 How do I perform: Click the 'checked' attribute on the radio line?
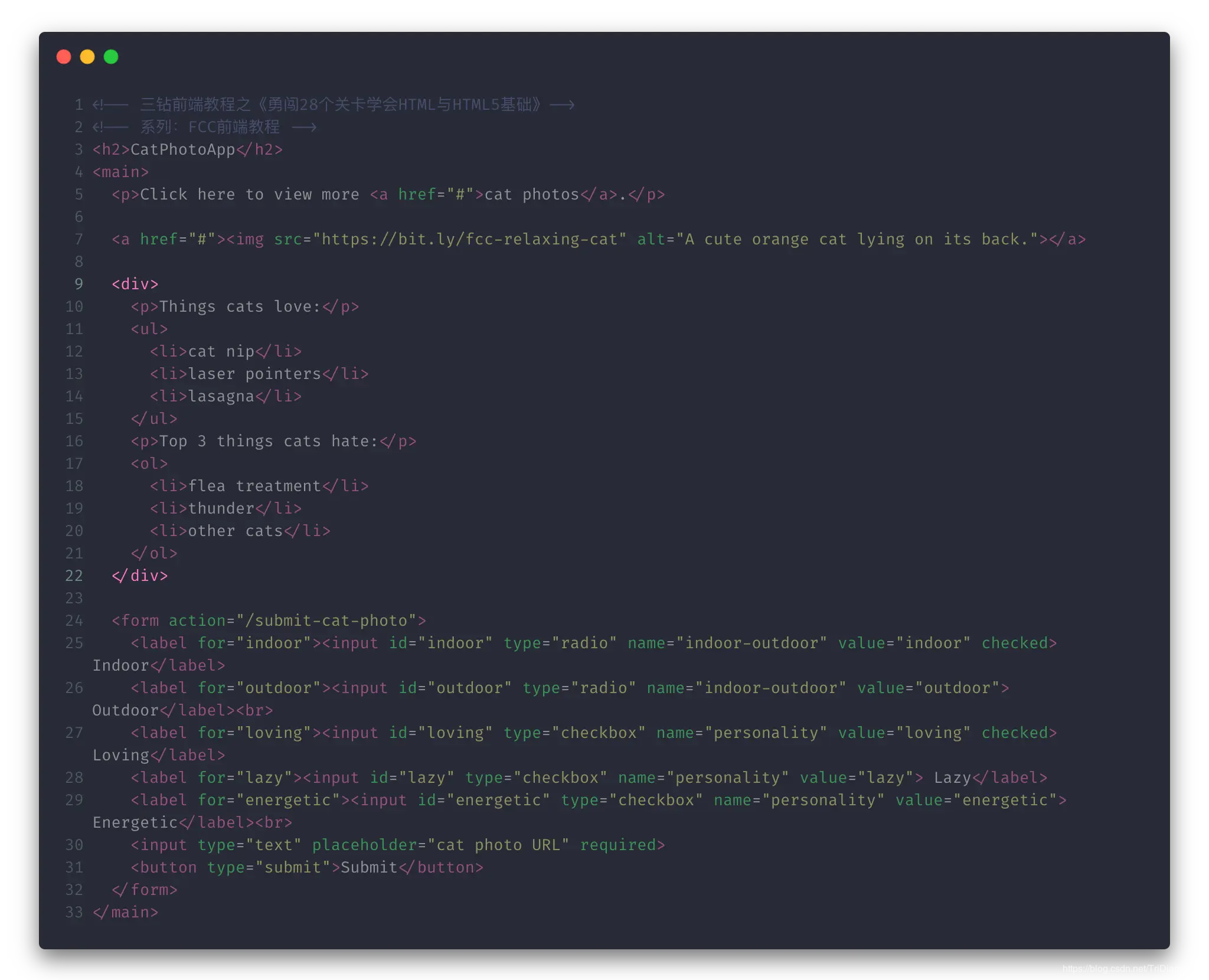tap(1015, 643)
